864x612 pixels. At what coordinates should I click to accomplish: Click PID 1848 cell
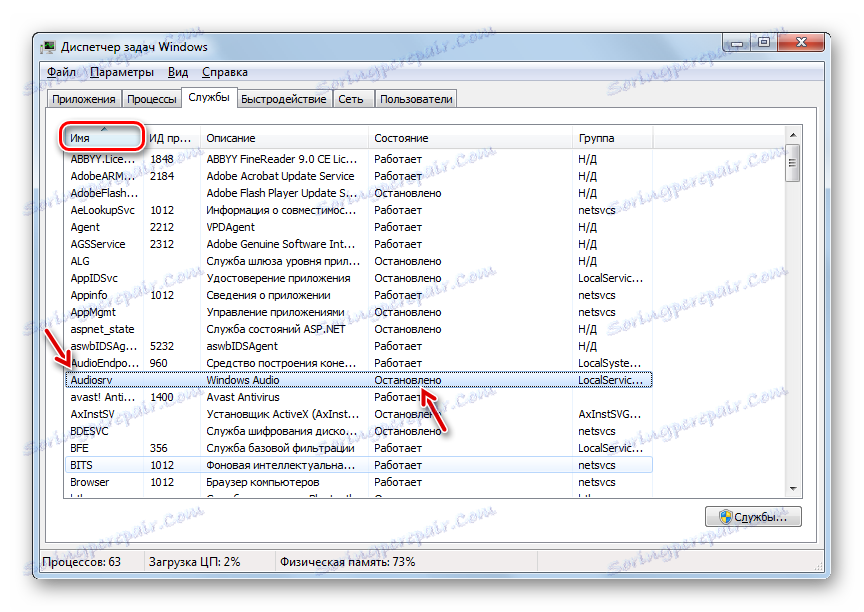161,159
